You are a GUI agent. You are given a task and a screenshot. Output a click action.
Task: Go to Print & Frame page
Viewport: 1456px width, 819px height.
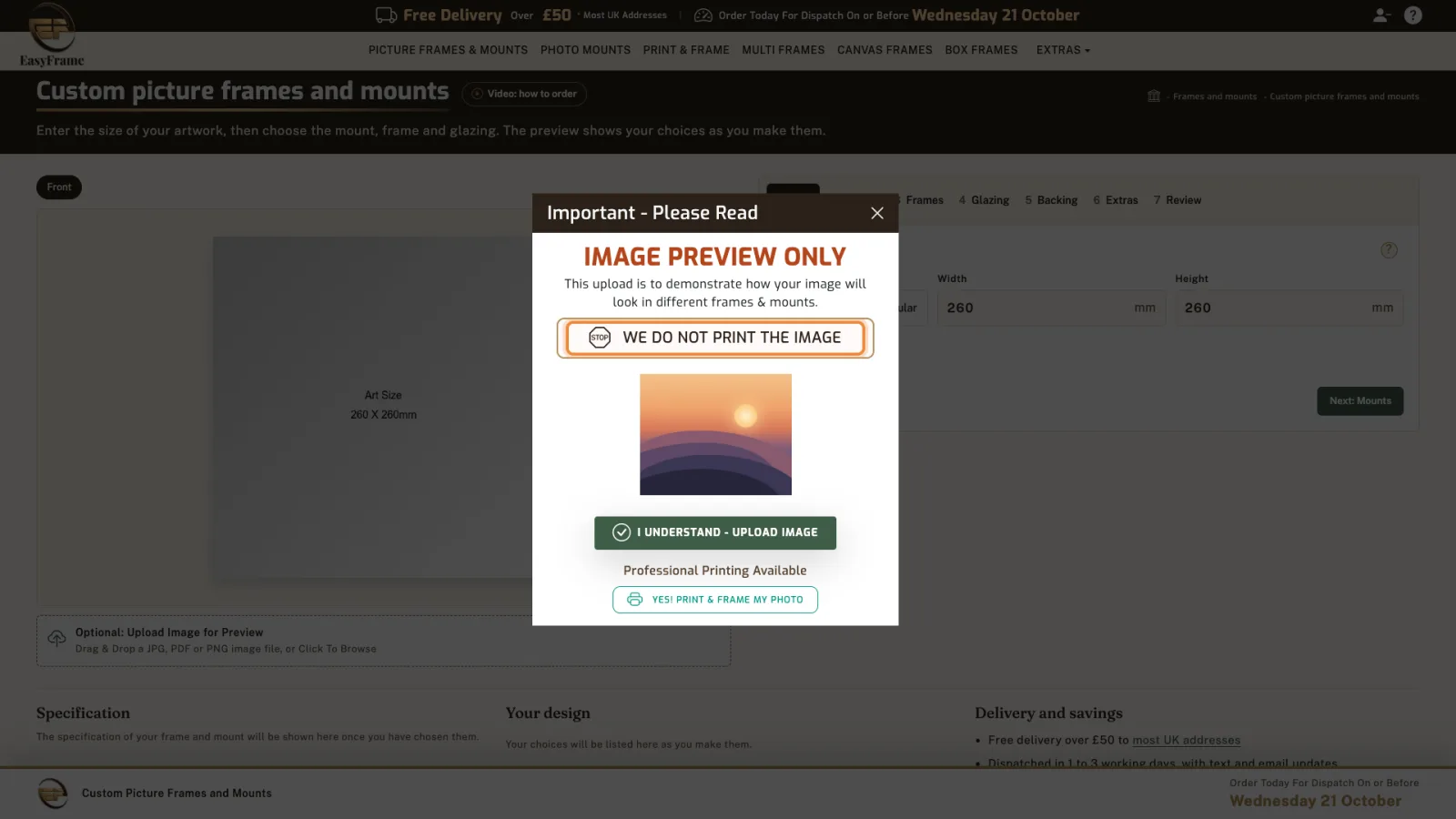click(686, 50)
